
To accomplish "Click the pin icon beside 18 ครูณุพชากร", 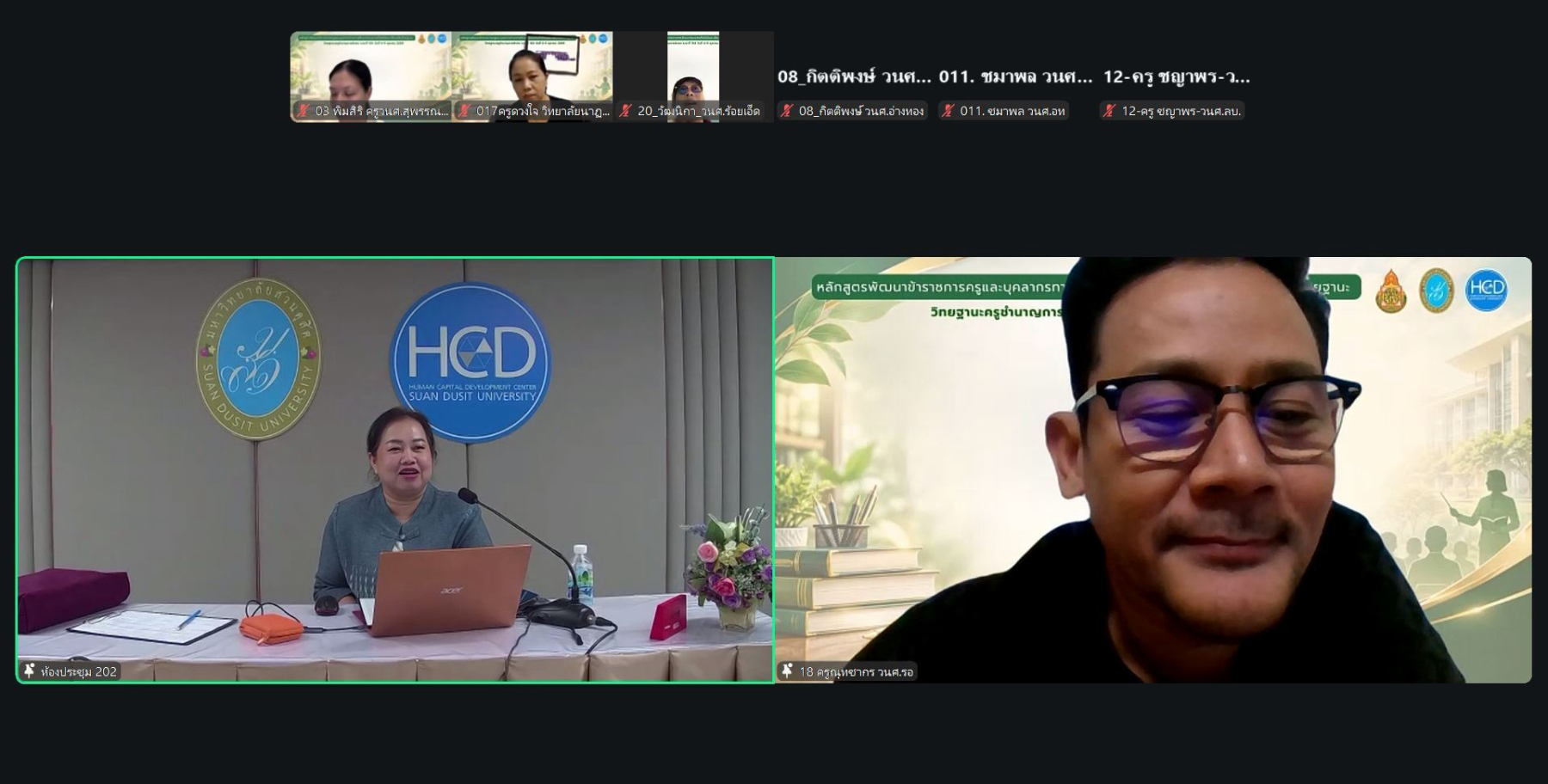I will click(787, 671).
